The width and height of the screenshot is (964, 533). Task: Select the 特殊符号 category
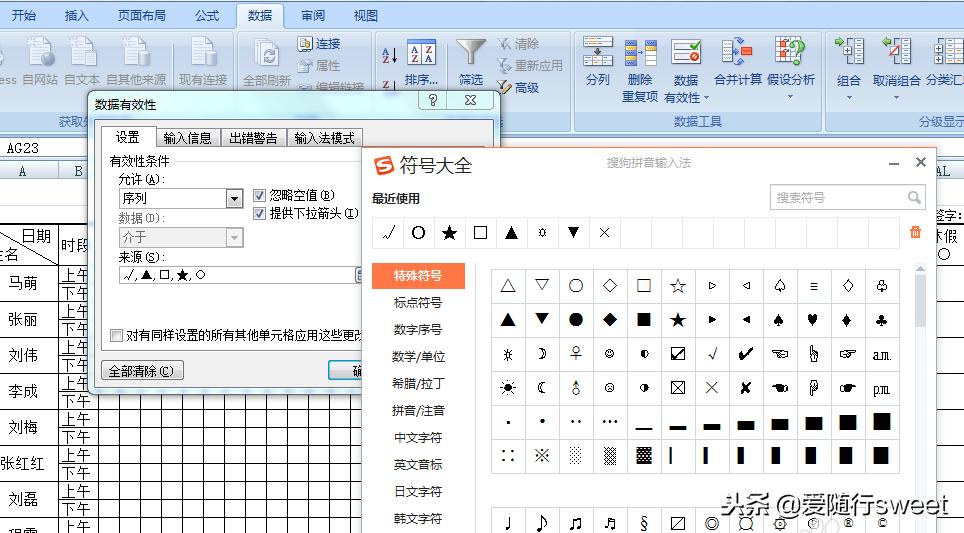[418, 275]
